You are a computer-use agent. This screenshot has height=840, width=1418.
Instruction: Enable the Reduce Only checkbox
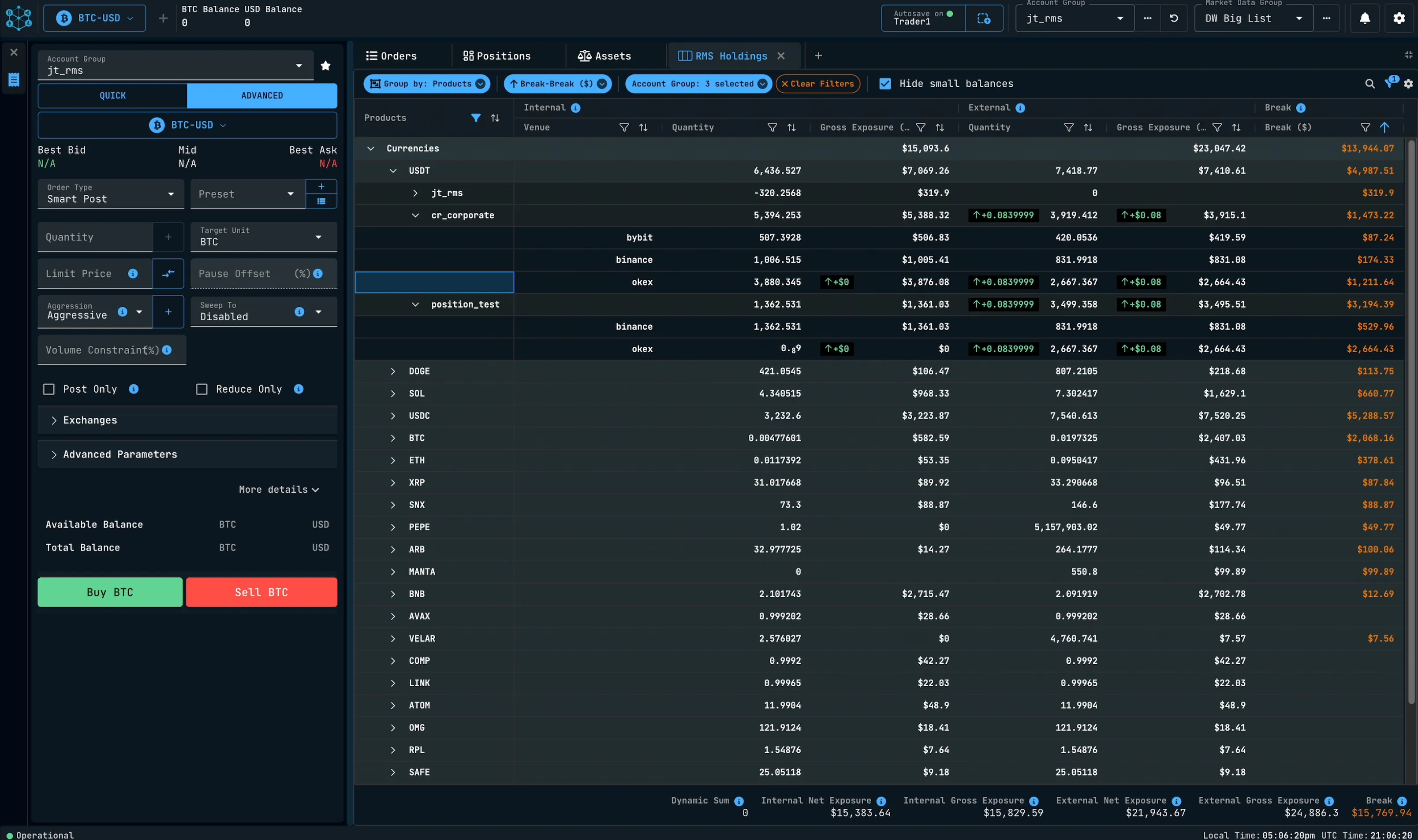[x=202, y=389]
